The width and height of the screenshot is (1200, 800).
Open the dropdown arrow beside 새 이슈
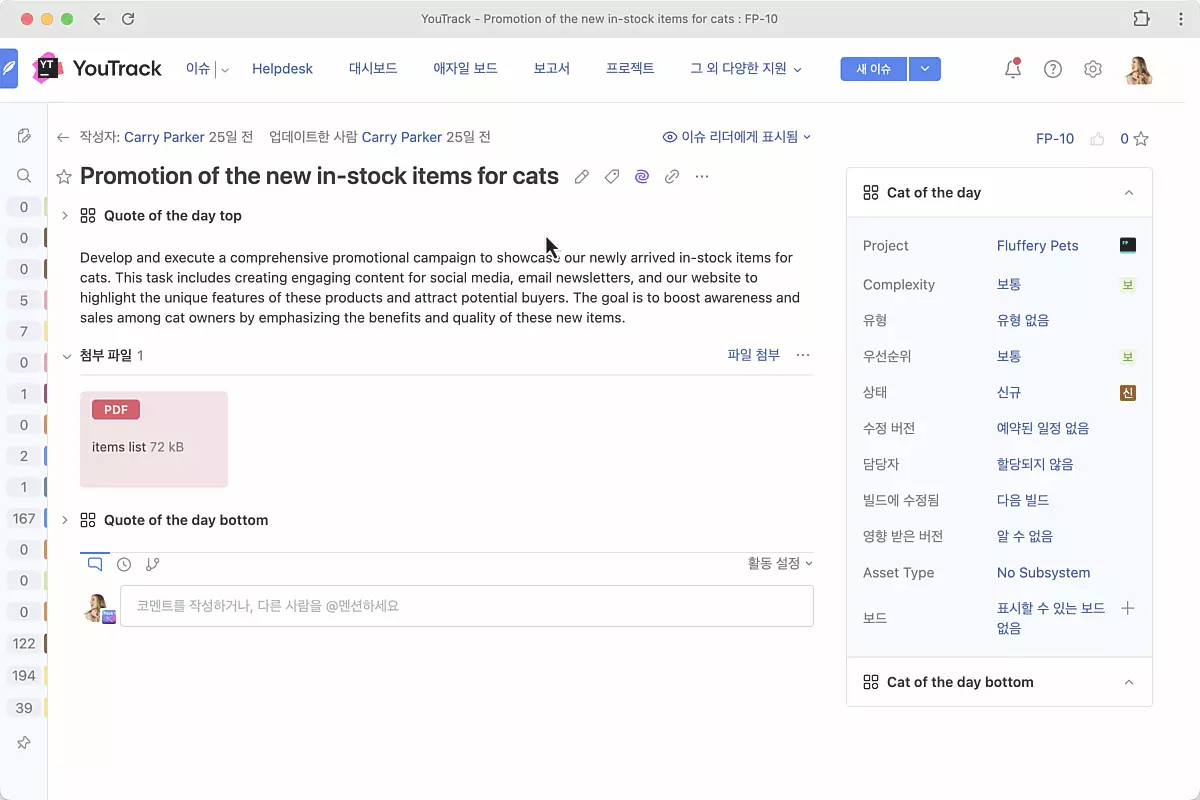925,69
